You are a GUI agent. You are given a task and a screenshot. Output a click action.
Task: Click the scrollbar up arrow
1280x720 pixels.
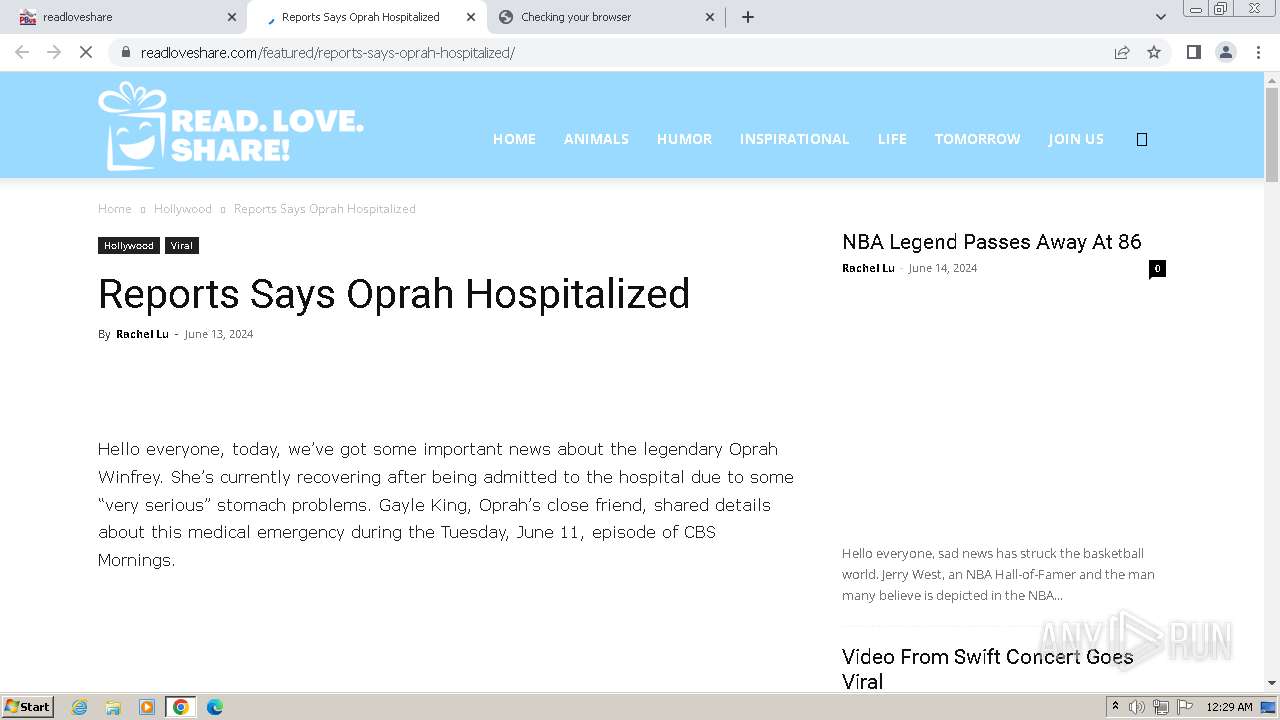[x=1272, y=79]
